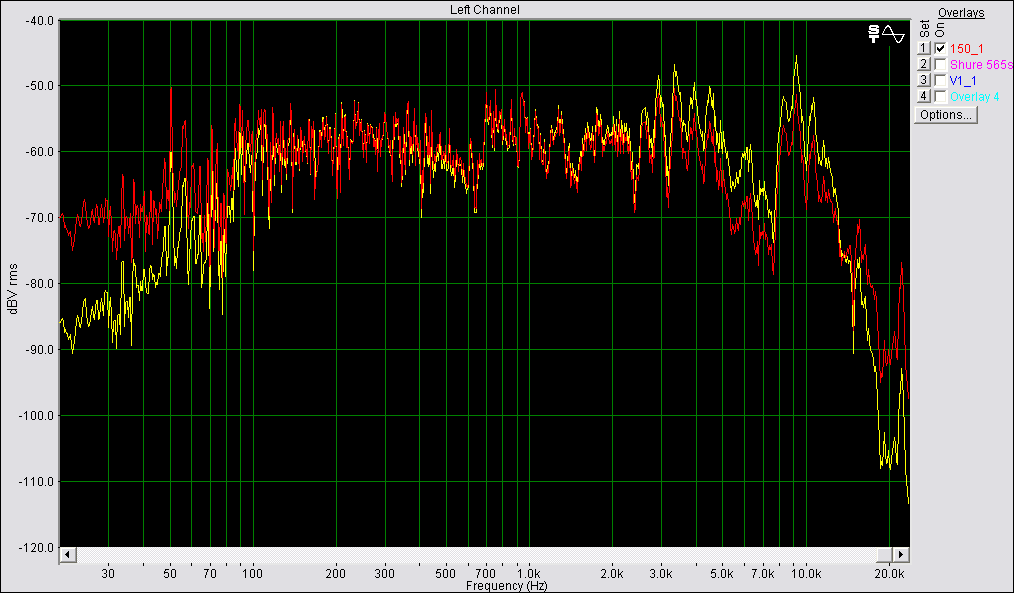Click the Left Channel title
The height and width of the screenshot is (593, 1014).
coord(484,10)
